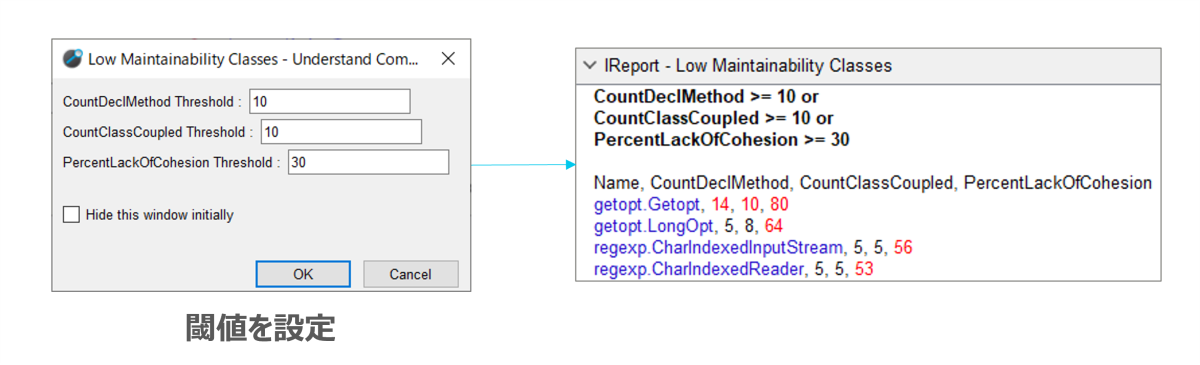Click the IReport panel title text

[x=748, y=66]
